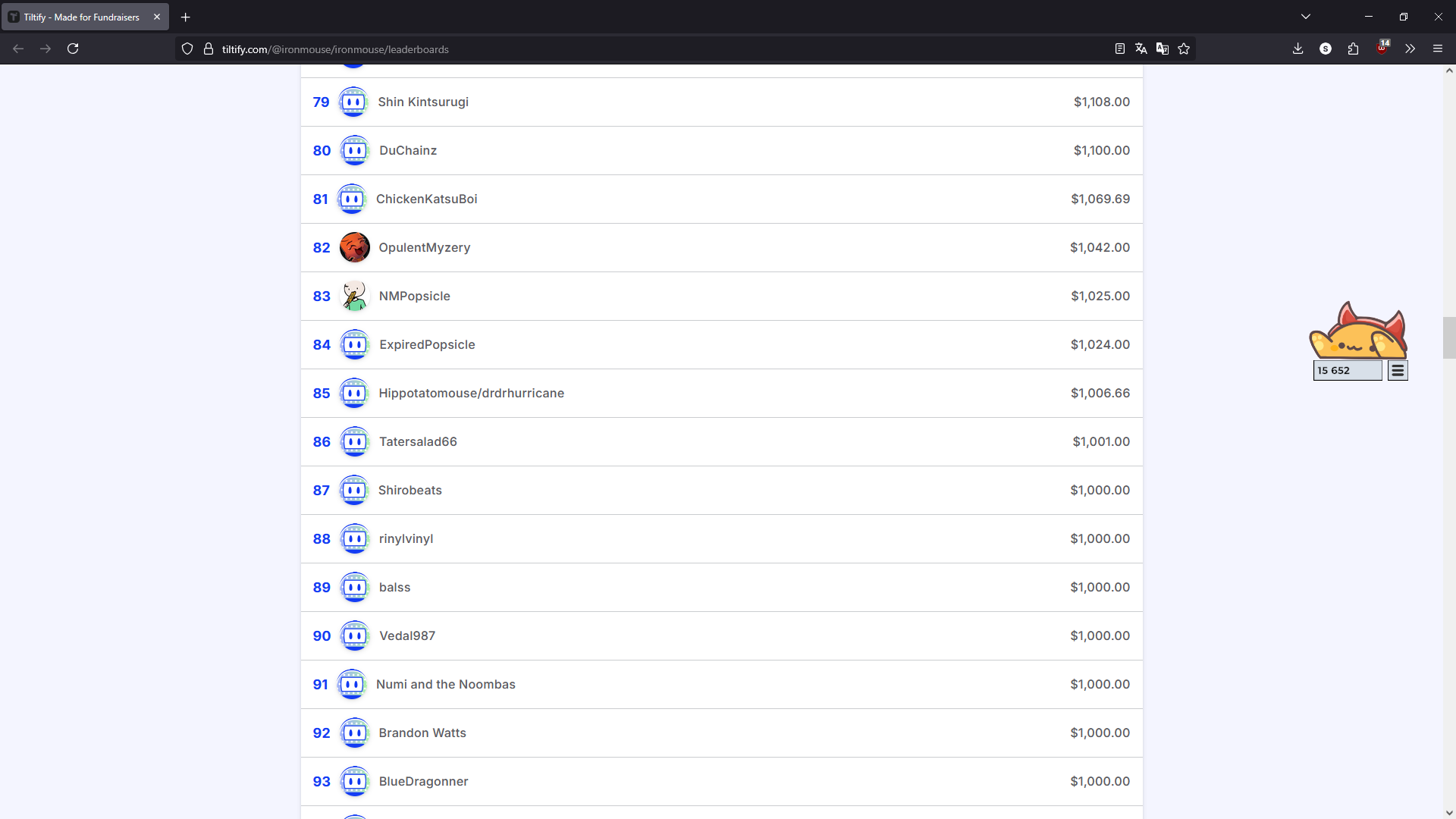Click OpulentMyzery's red profile picture

[x=355, y=247]
